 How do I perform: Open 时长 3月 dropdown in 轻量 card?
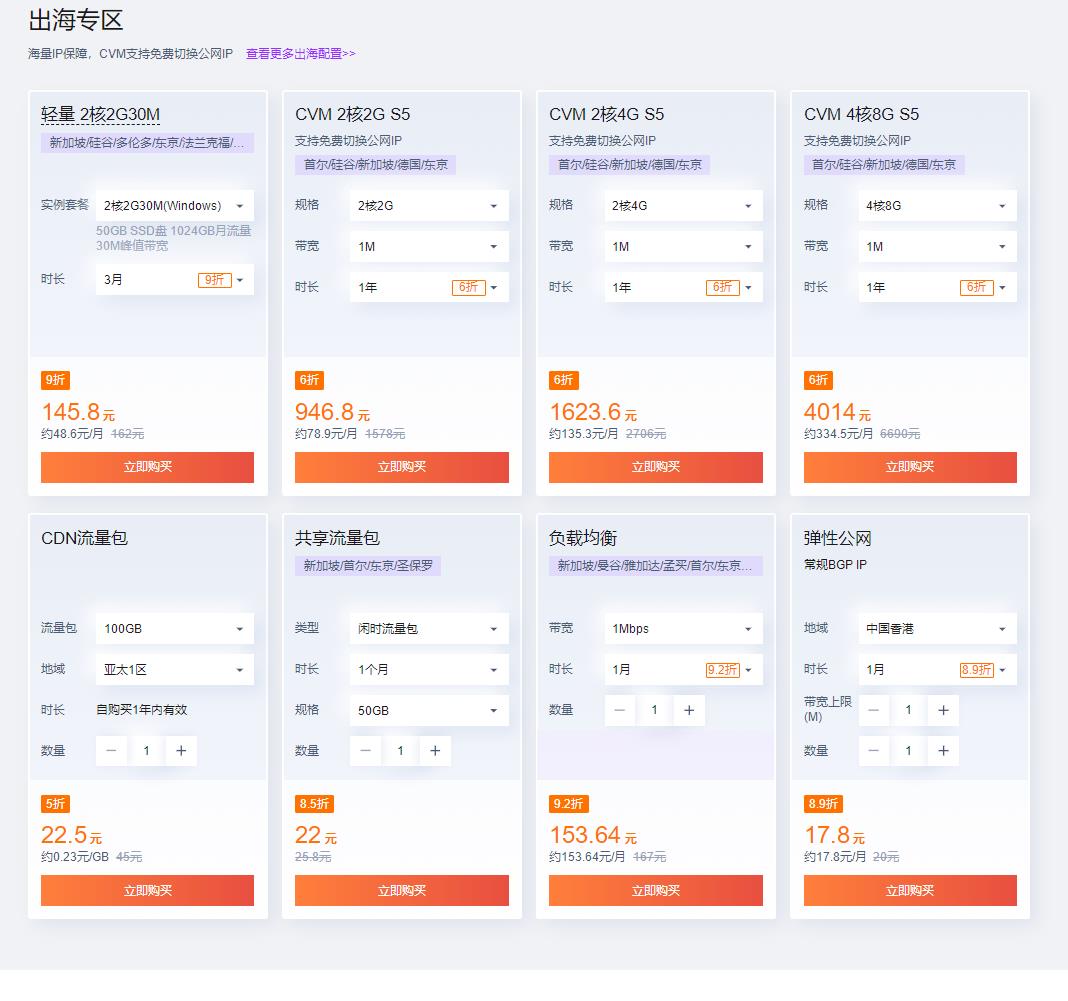(174, 280)
